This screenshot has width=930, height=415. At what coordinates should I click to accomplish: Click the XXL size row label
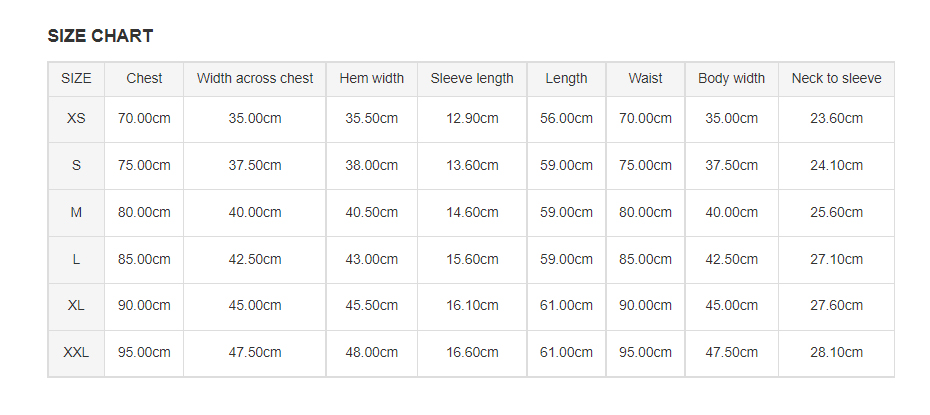77,353
